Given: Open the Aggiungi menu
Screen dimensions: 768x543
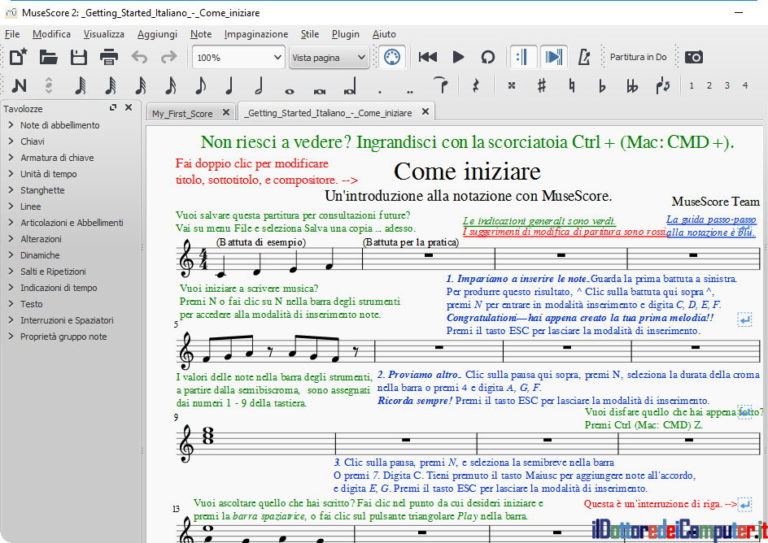Looking at the screenshot, I should tap(157, 34).
